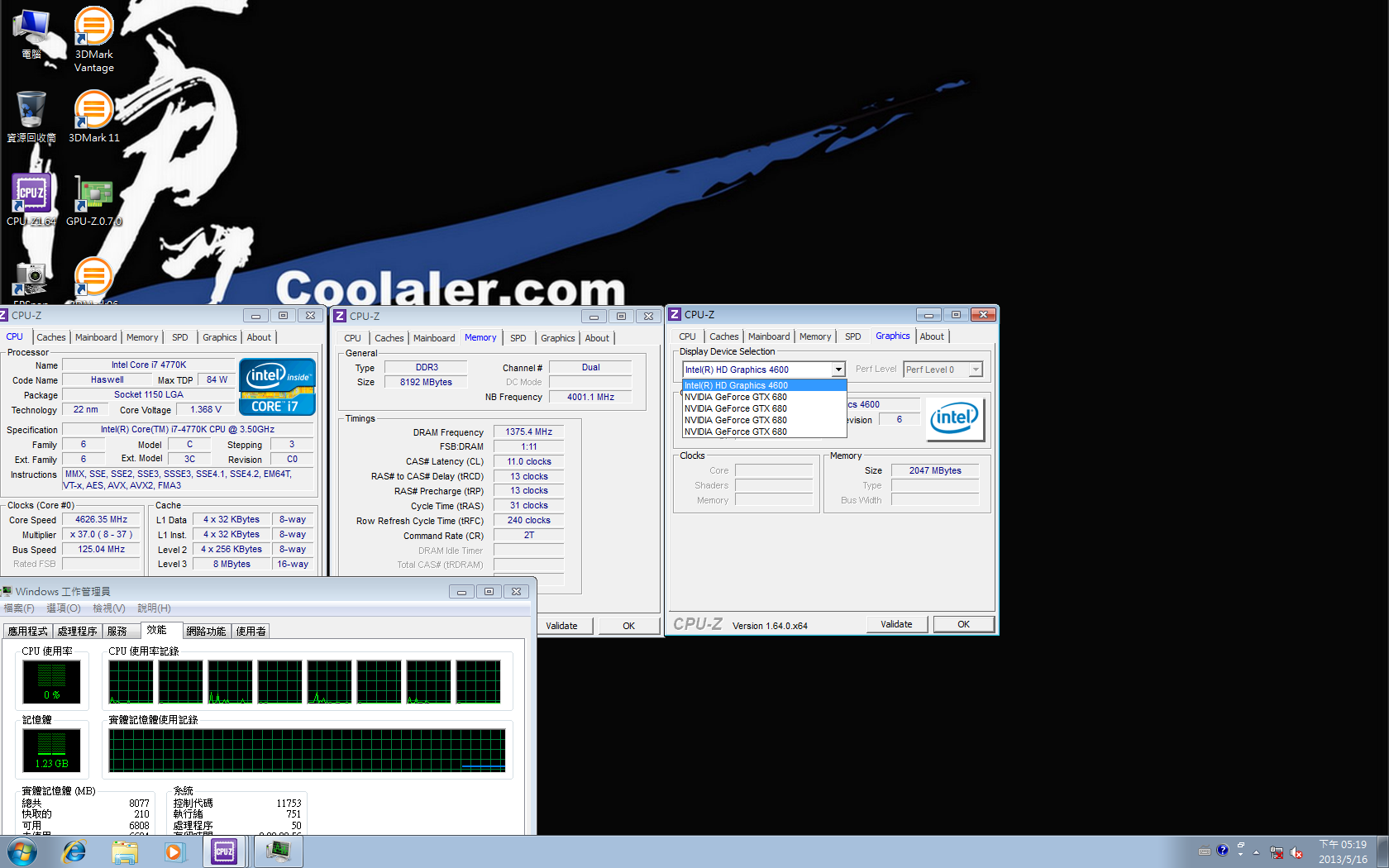Click the Intel logo in Graphics tab
Screen dimensions: 1389x868
click(955, 418)
